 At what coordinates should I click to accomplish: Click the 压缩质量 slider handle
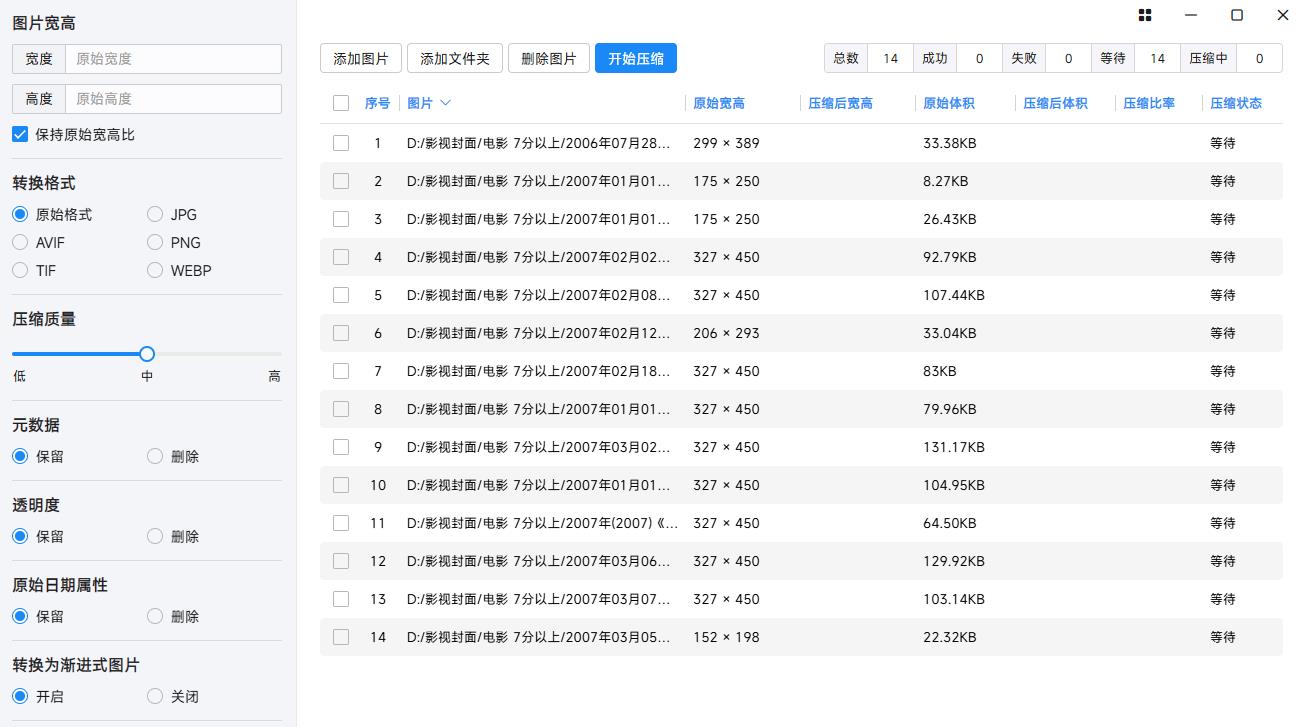(147, 354)
